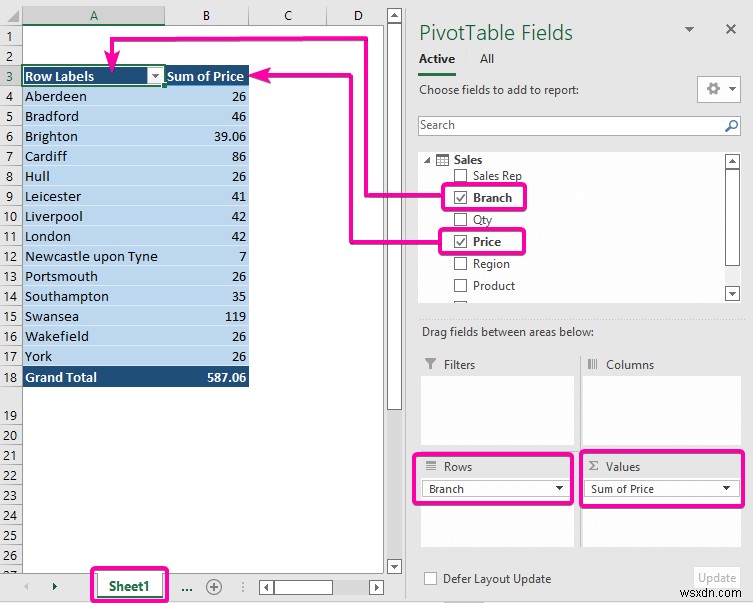Viewport: 753px width, 603px height.
Task: Select the York cell
Action: pyautogui.click(x=94, y=356)
